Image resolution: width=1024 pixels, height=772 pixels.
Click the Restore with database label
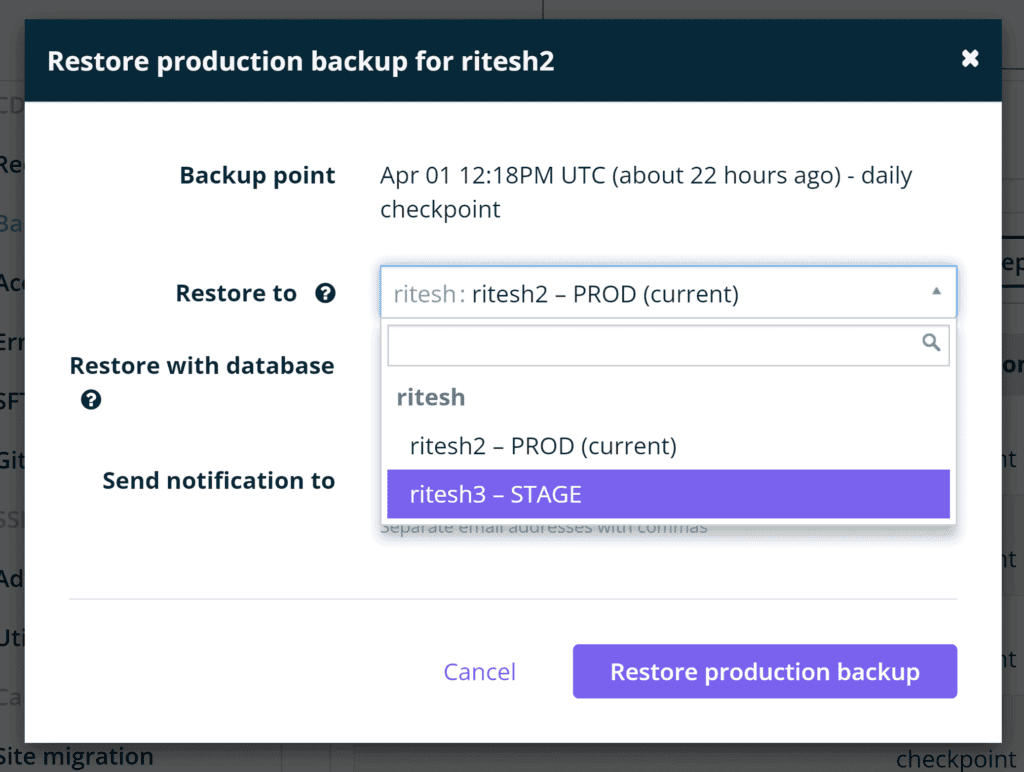[x=202, y=366]
